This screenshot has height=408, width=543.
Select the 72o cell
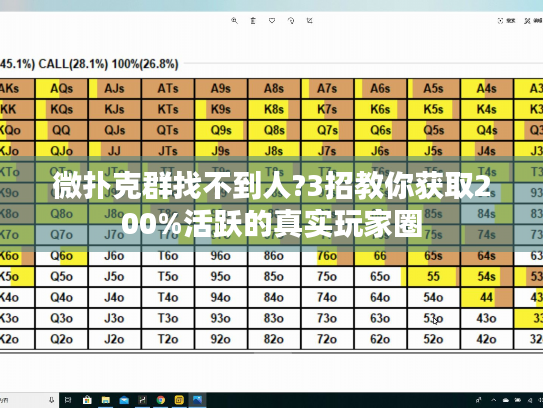(327, 339)
